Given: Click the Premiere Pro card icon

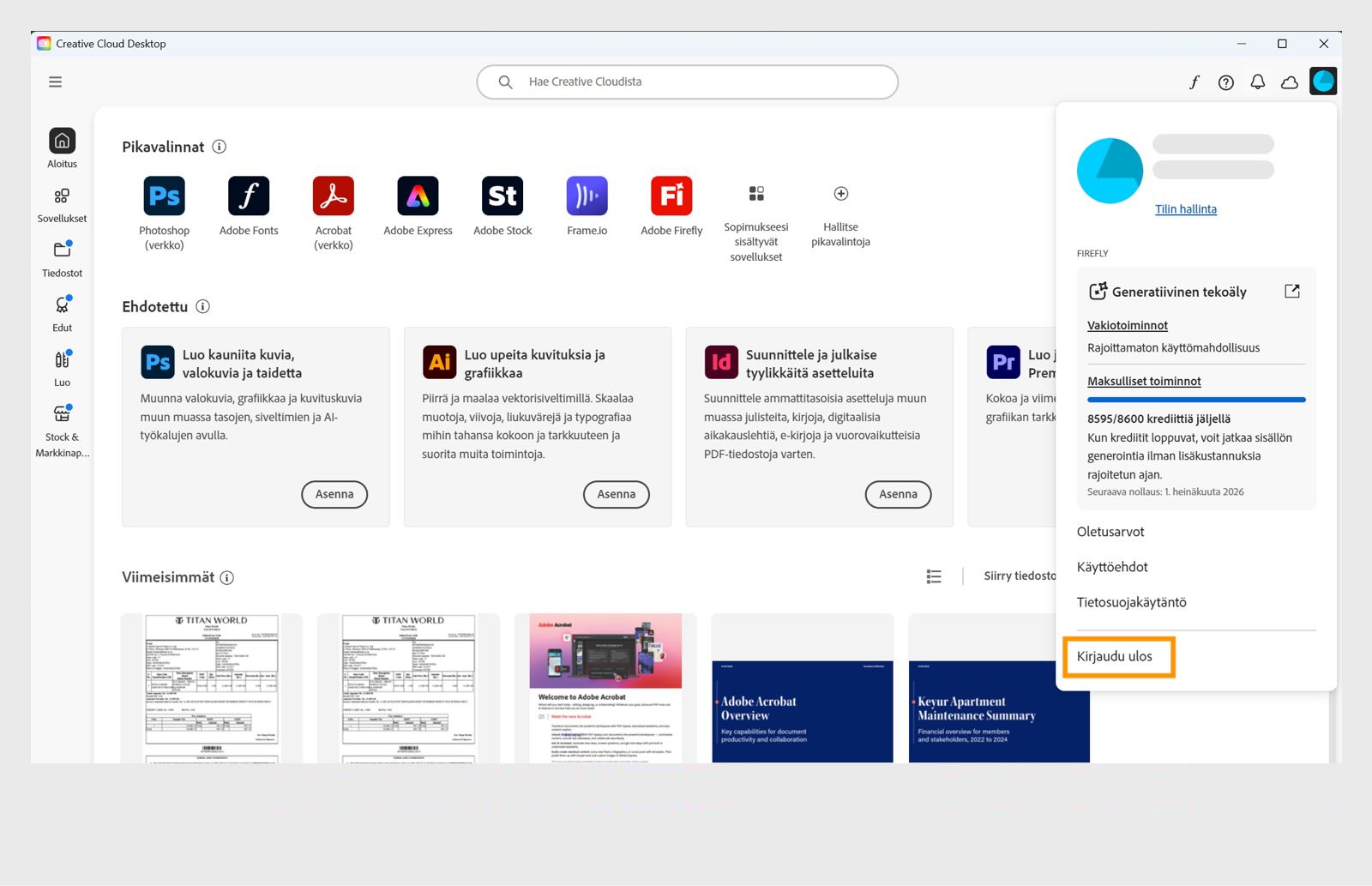Looking at the screenshot, I should point(1003,362).
